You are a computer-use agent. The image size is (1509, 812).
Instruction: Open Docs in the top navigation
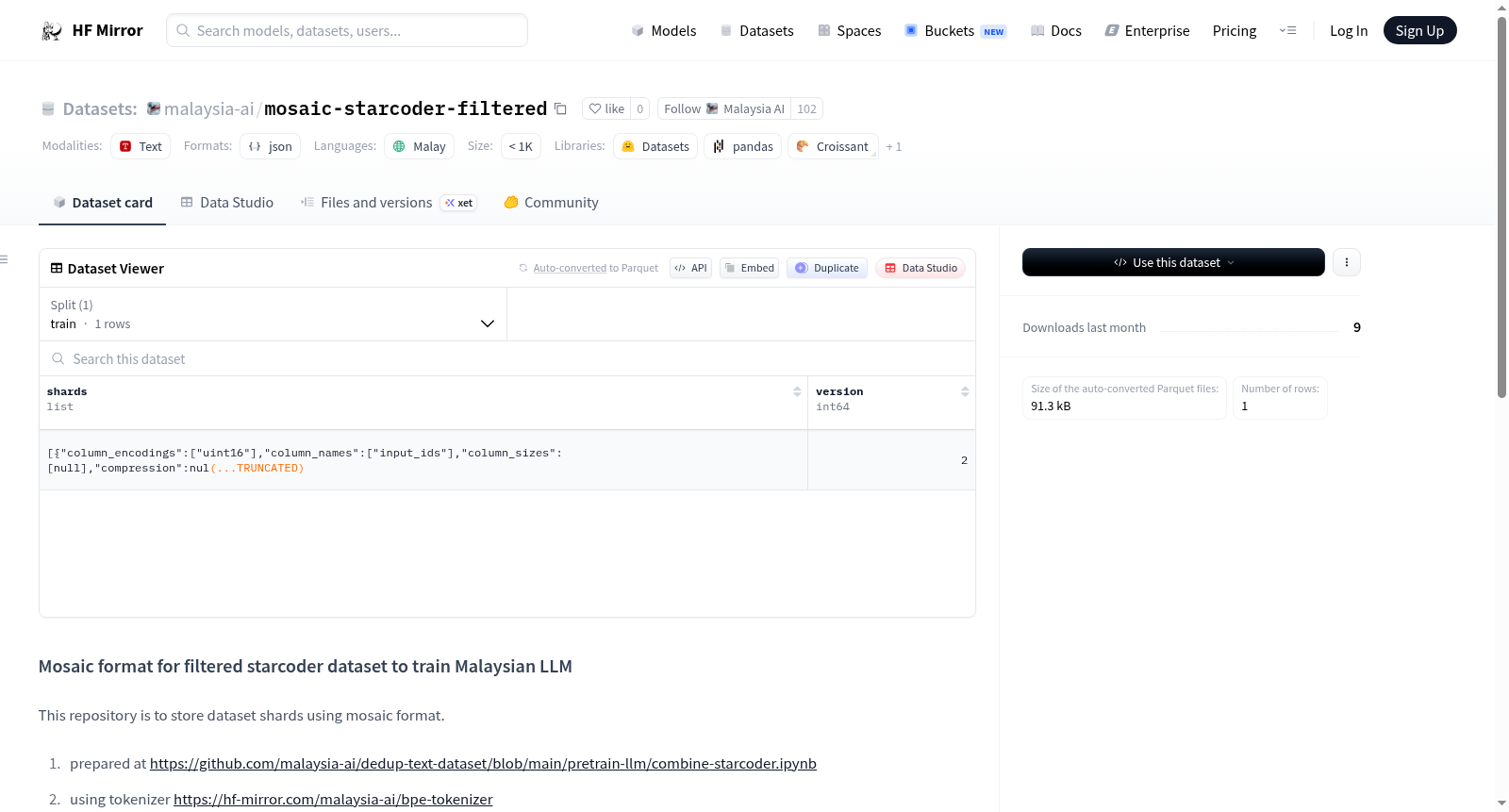point(1055,31)
